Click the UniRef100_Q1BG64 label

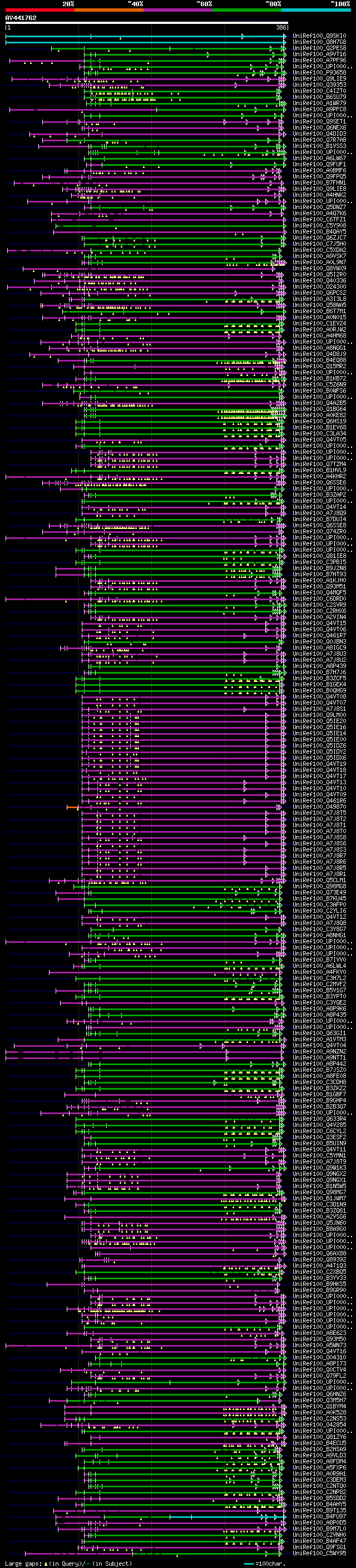(x=319, y=409)
